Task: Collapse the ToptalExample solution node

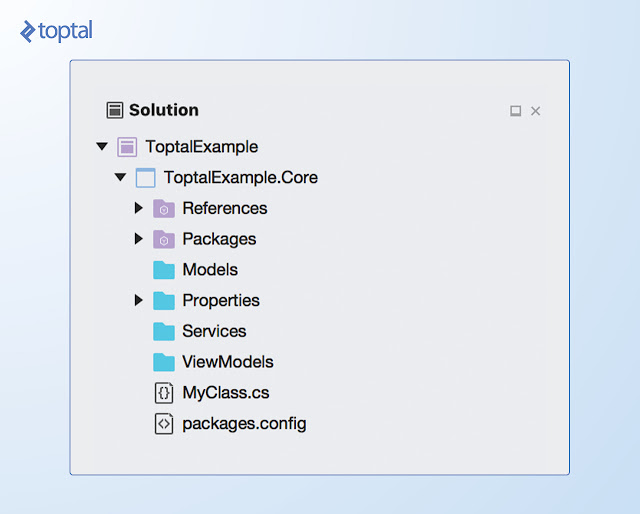Action: (102, 147)
